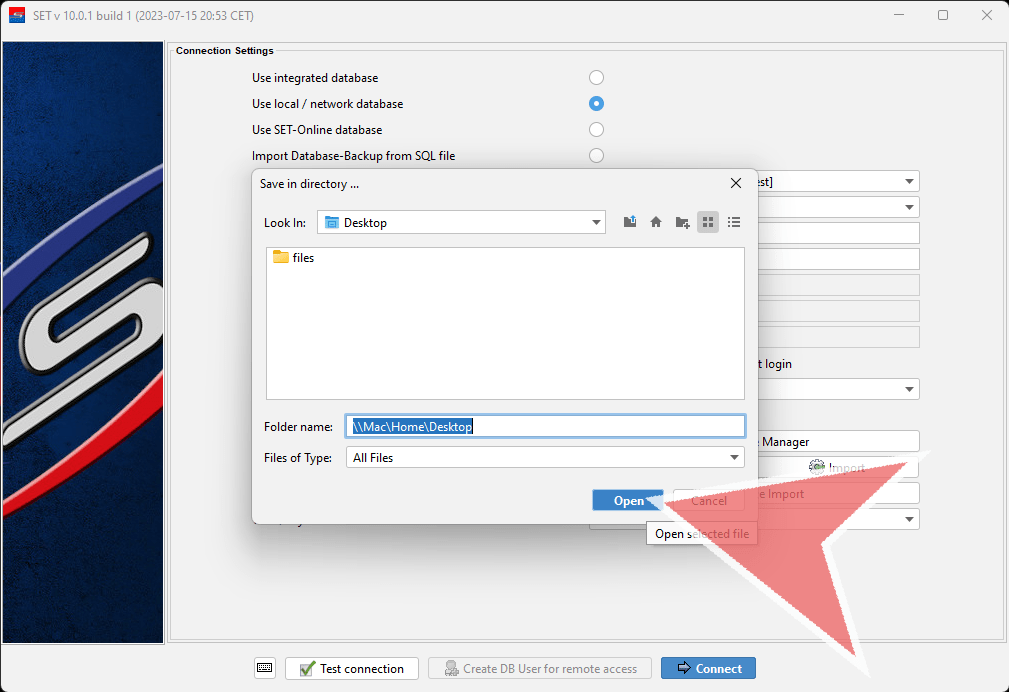Image resolution: width=1009 pixels, height=692 pixels.
Task: Expand the Look In Desktop dropdown
Action: pyautogui.click(x=596, y=222)
